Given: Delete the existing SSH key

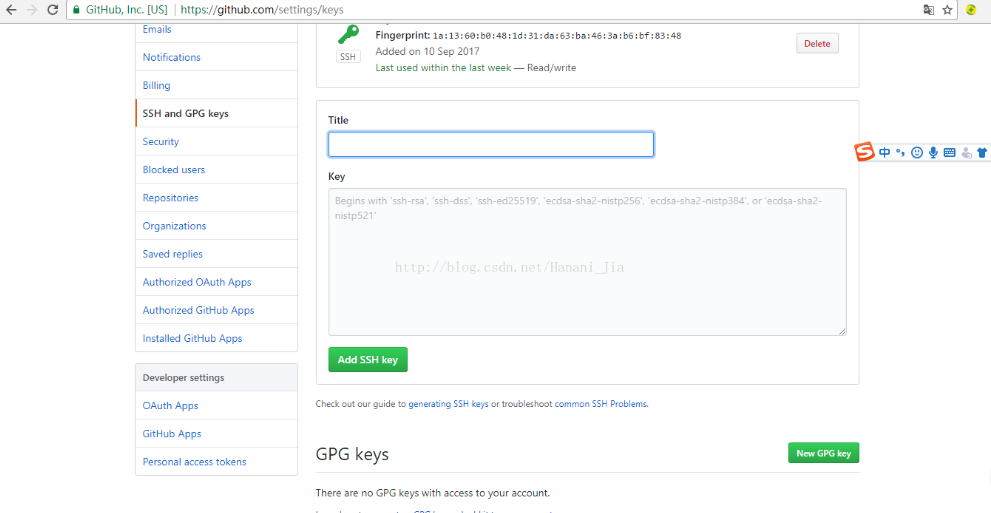Looking at the screenshot, I should 817,44.
